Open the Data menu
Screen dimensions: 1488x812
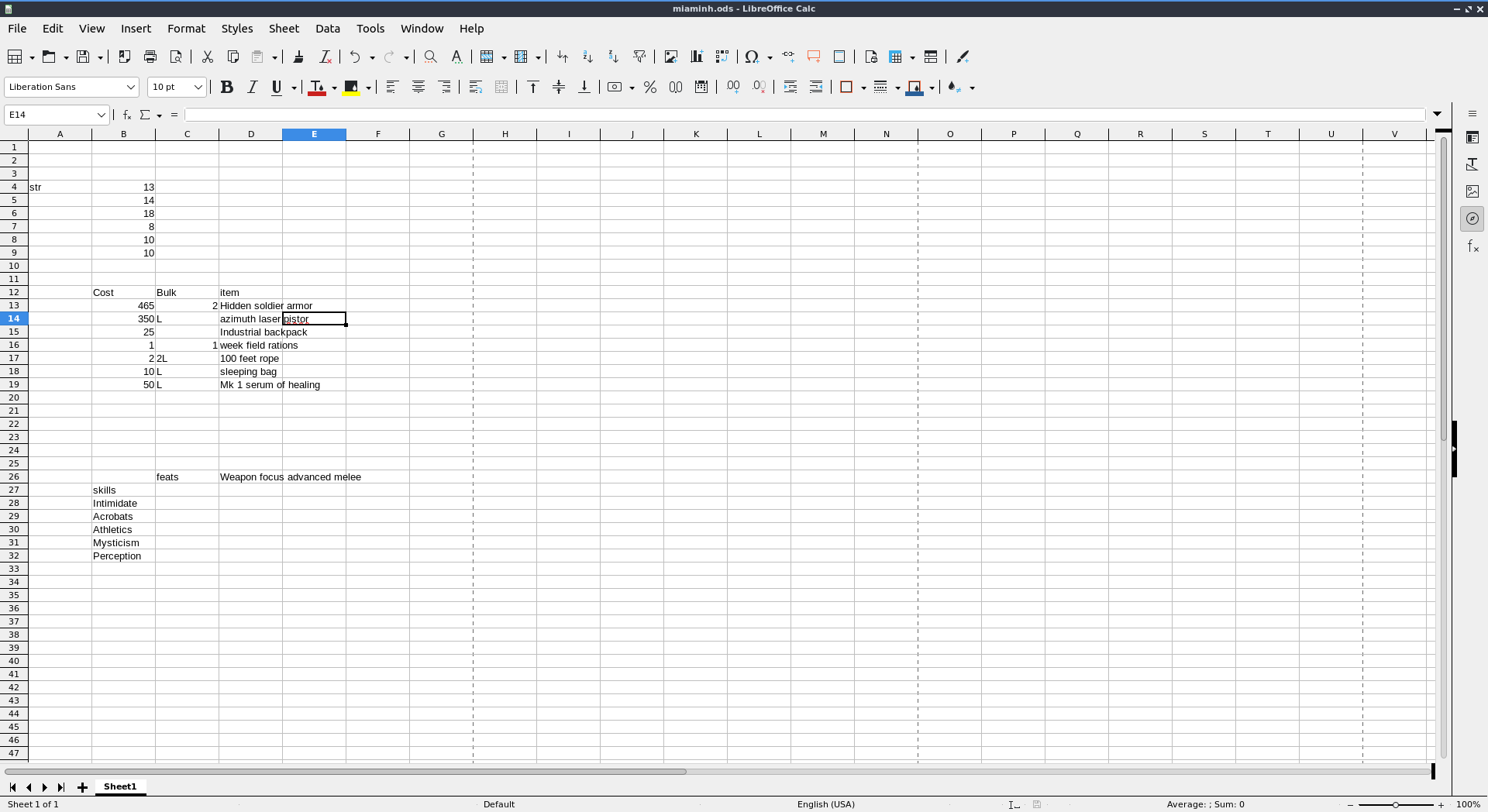tap(327, 29)
